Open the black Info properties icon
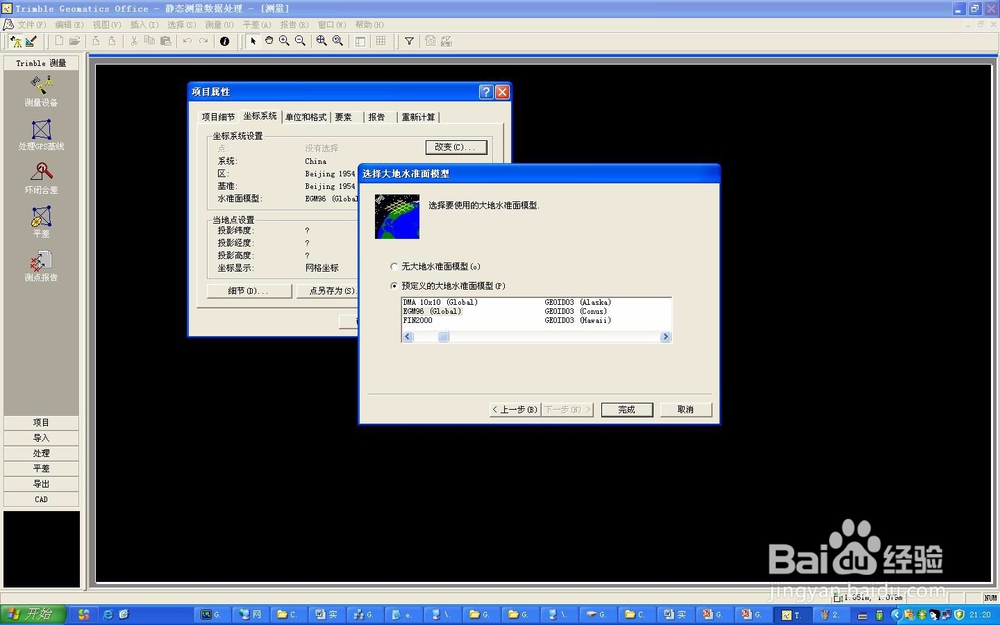This screenshot has width=1000, height=625. tap(224, 41)
